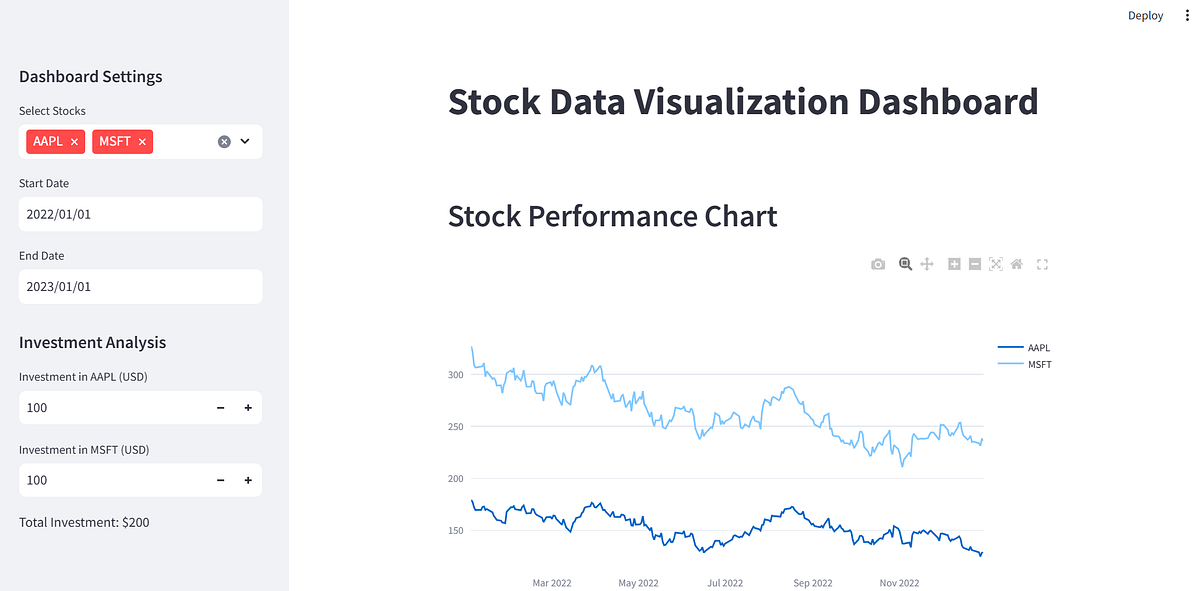
Task: Increase AAPL investment with the plus stepper
Action: click(247, 407)
